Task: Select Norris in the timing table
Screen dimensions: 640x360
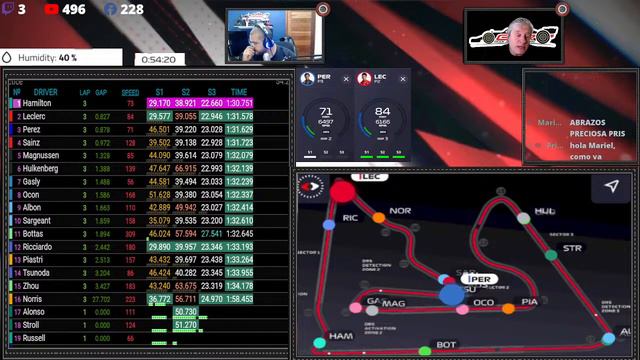Action: pos(32,299)
